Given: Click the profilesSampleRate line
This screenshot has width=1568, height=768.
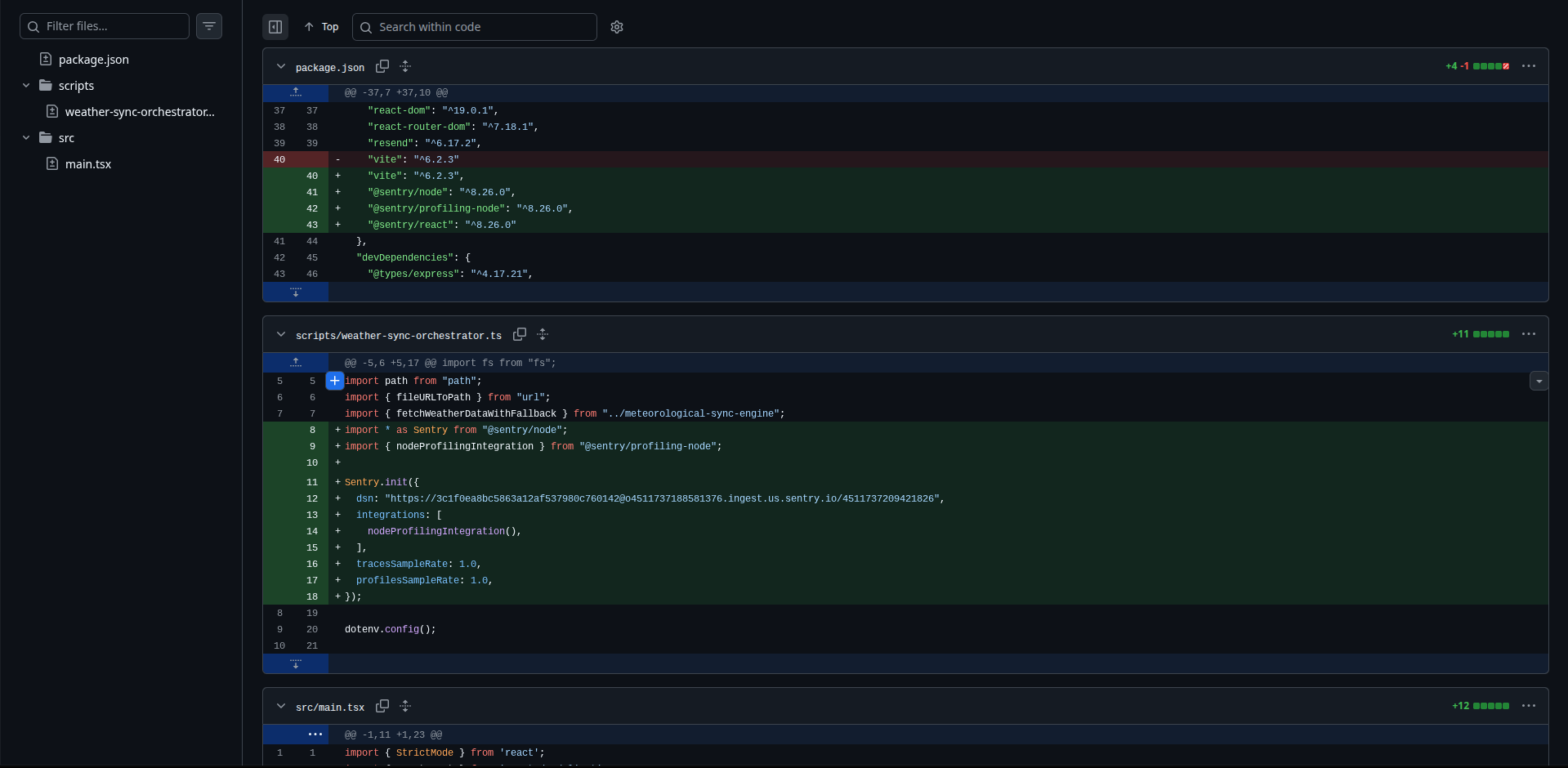Looking at the screenshot, I should (x=905, y=580).
